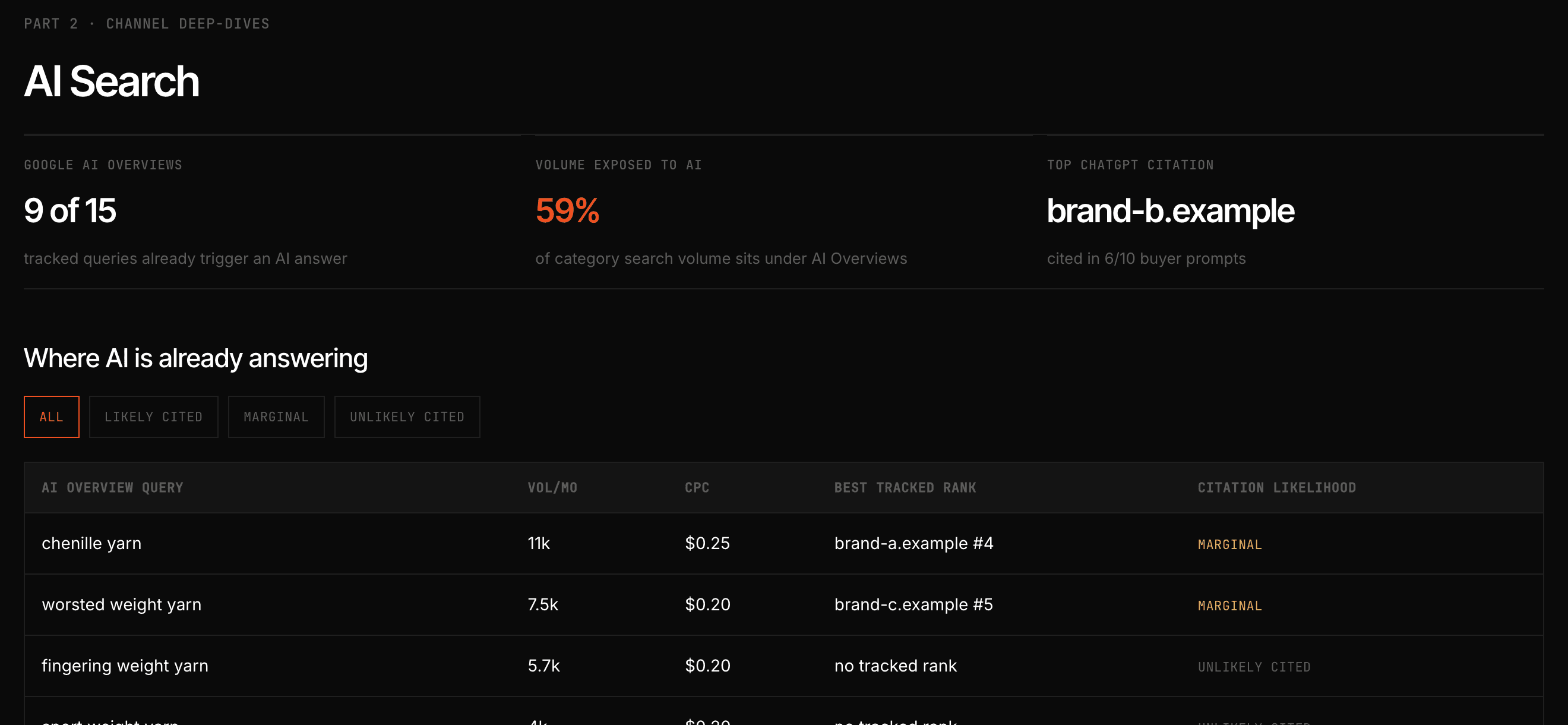Click the GOOGLE AI OVERVIEWS label
This screenshot has height=725, width=1568.
[103, 165]
